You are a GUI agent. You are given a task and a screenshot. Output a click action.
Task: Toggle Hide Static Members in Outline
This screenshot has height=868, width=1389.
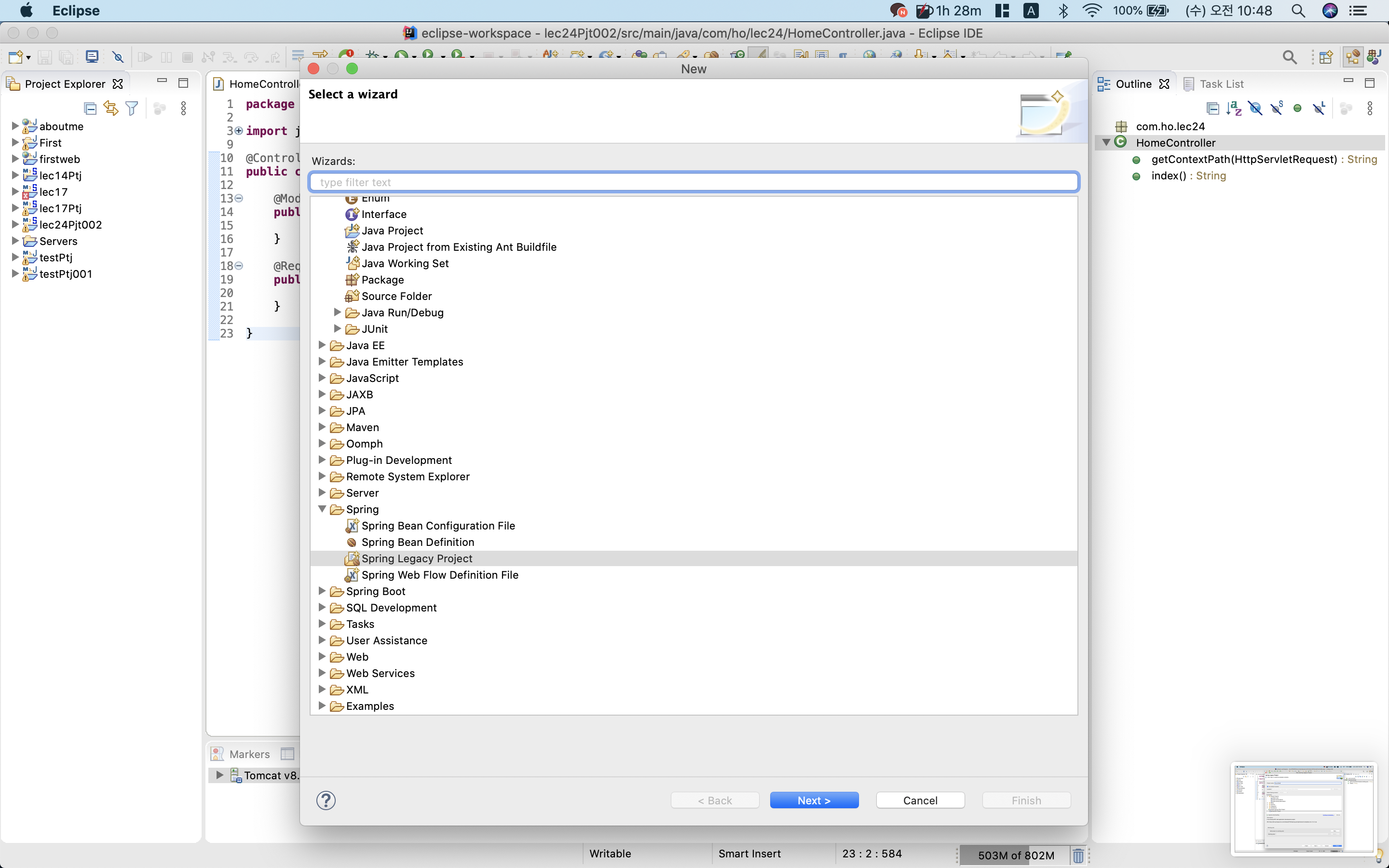[1277, 108]
